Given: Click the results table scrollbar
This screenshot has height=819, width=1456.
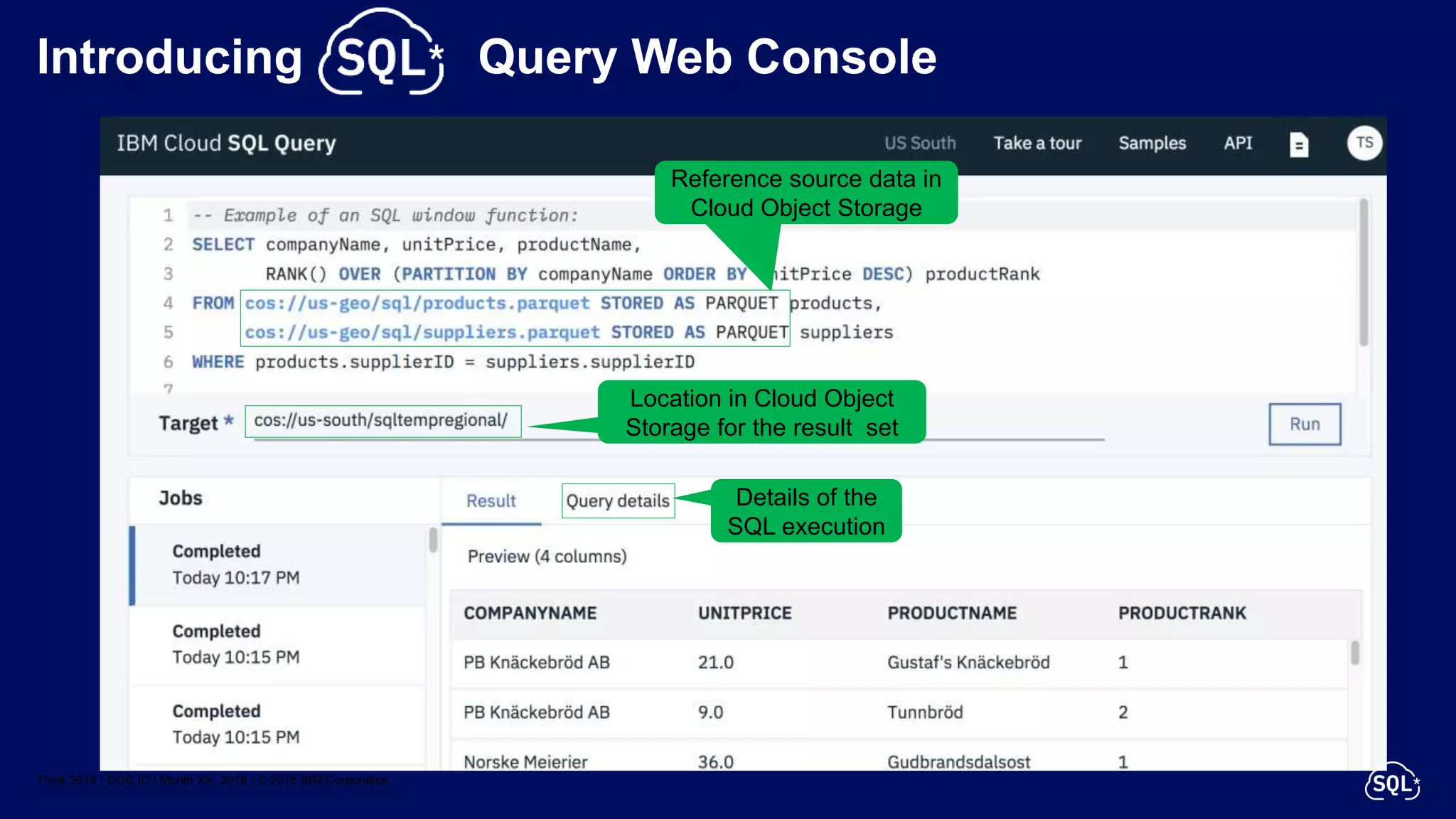Looking at the screenshot, I should click(1355, 653).
